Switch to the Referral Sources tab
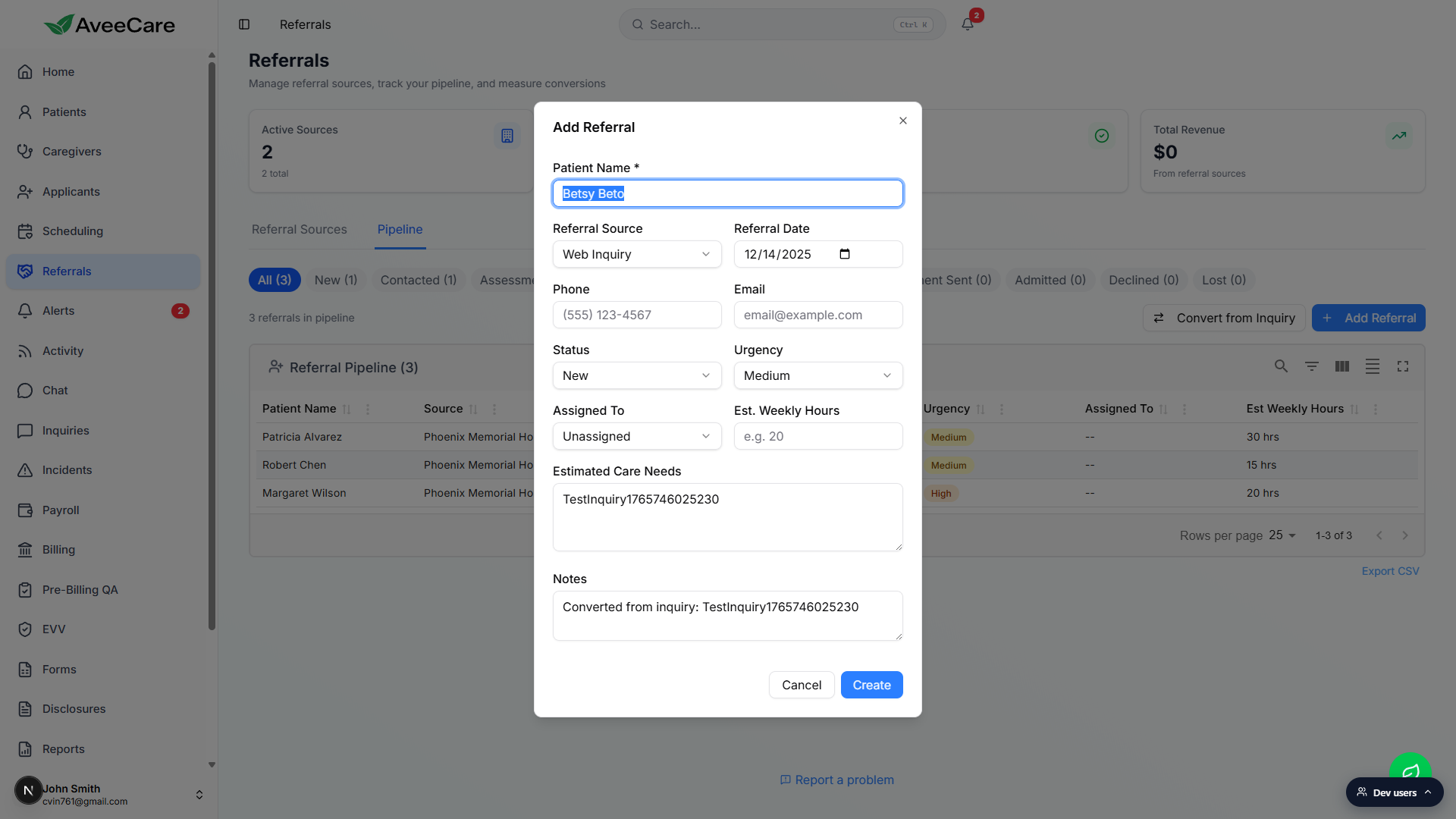The image size is (1456, 819). click(299, 229)
